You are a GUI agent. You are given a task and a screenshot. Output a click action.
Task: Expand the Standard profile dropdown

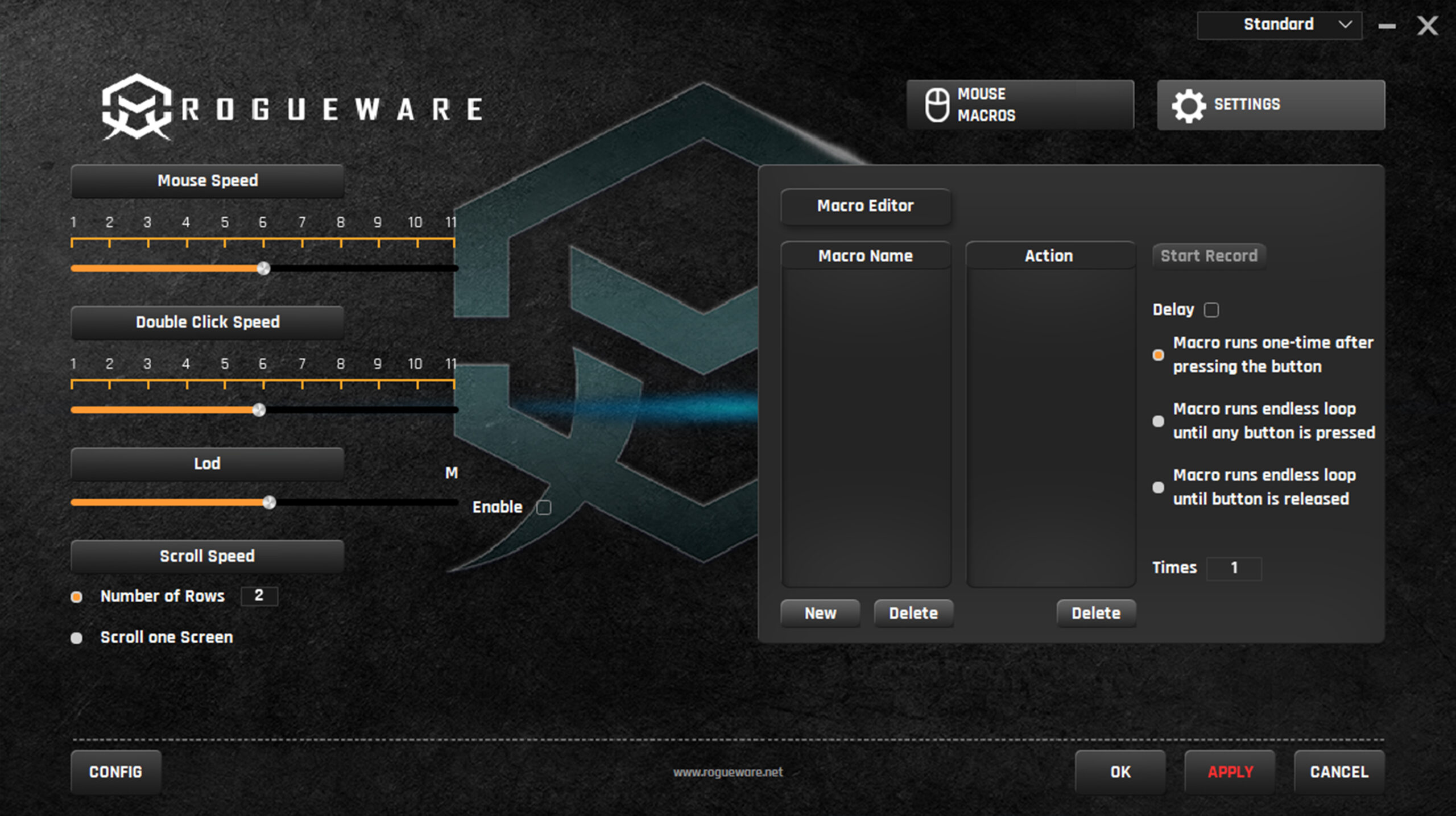[x=1279, y=25]
